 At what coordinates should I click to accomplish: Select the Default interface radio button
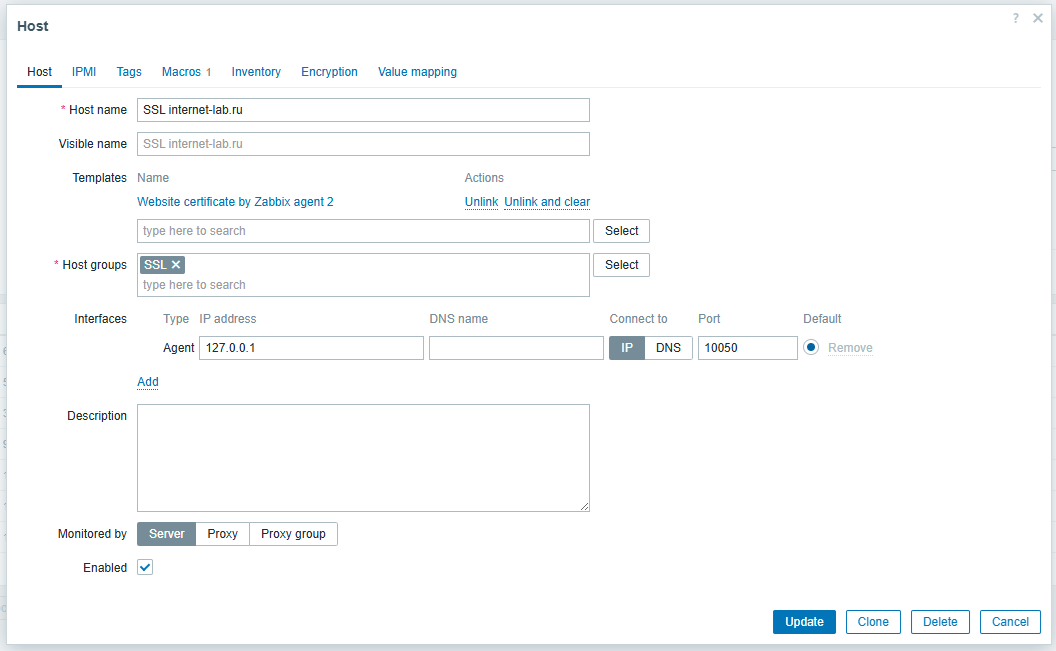tap(811, 347)
